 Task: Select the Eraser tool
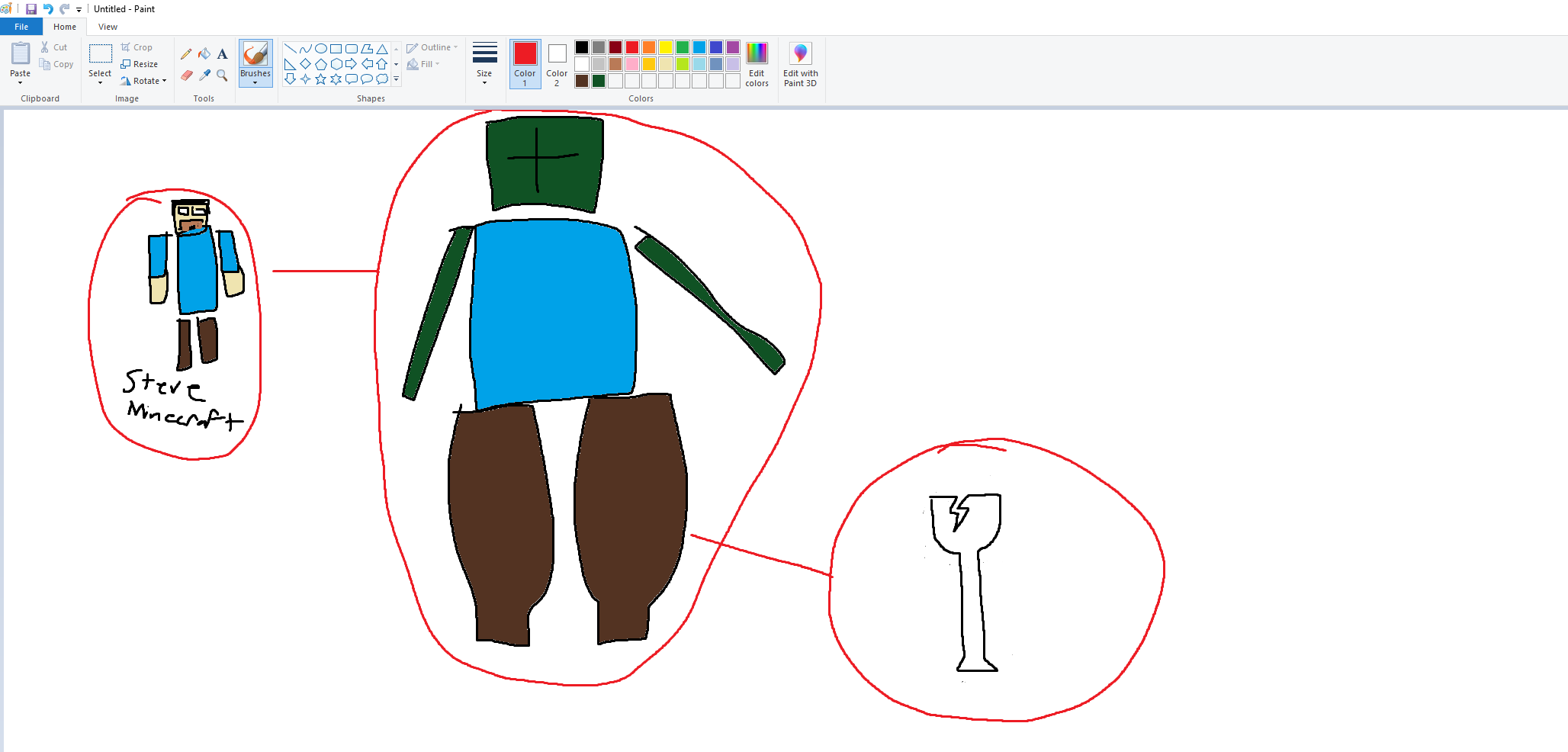tap(186, 76)
